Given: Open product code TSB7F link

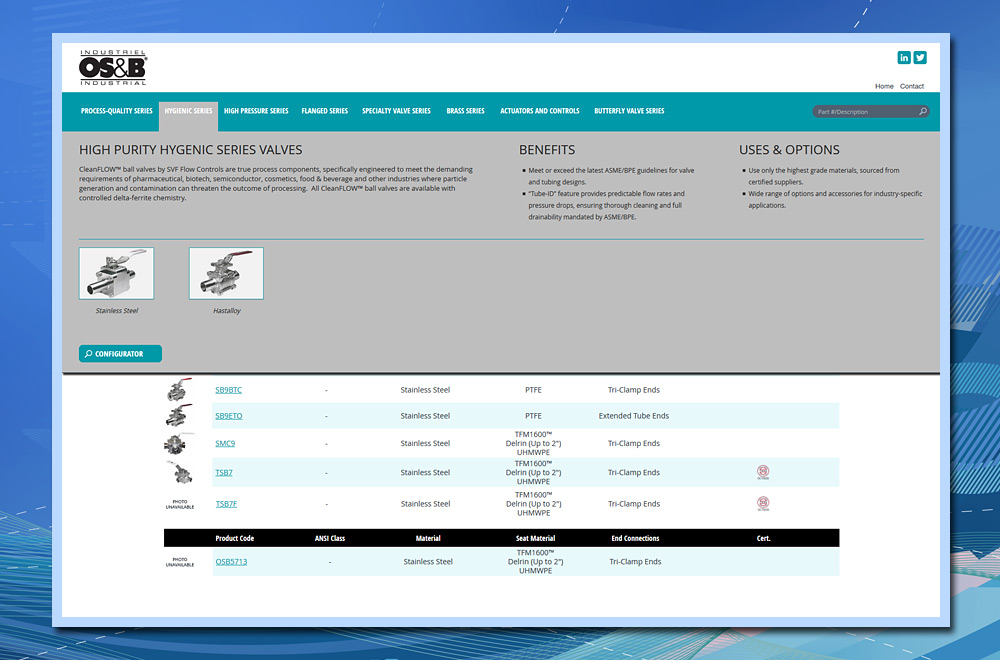Looking at the screenshot, I should pyautogui.click(x=226, y=504).
